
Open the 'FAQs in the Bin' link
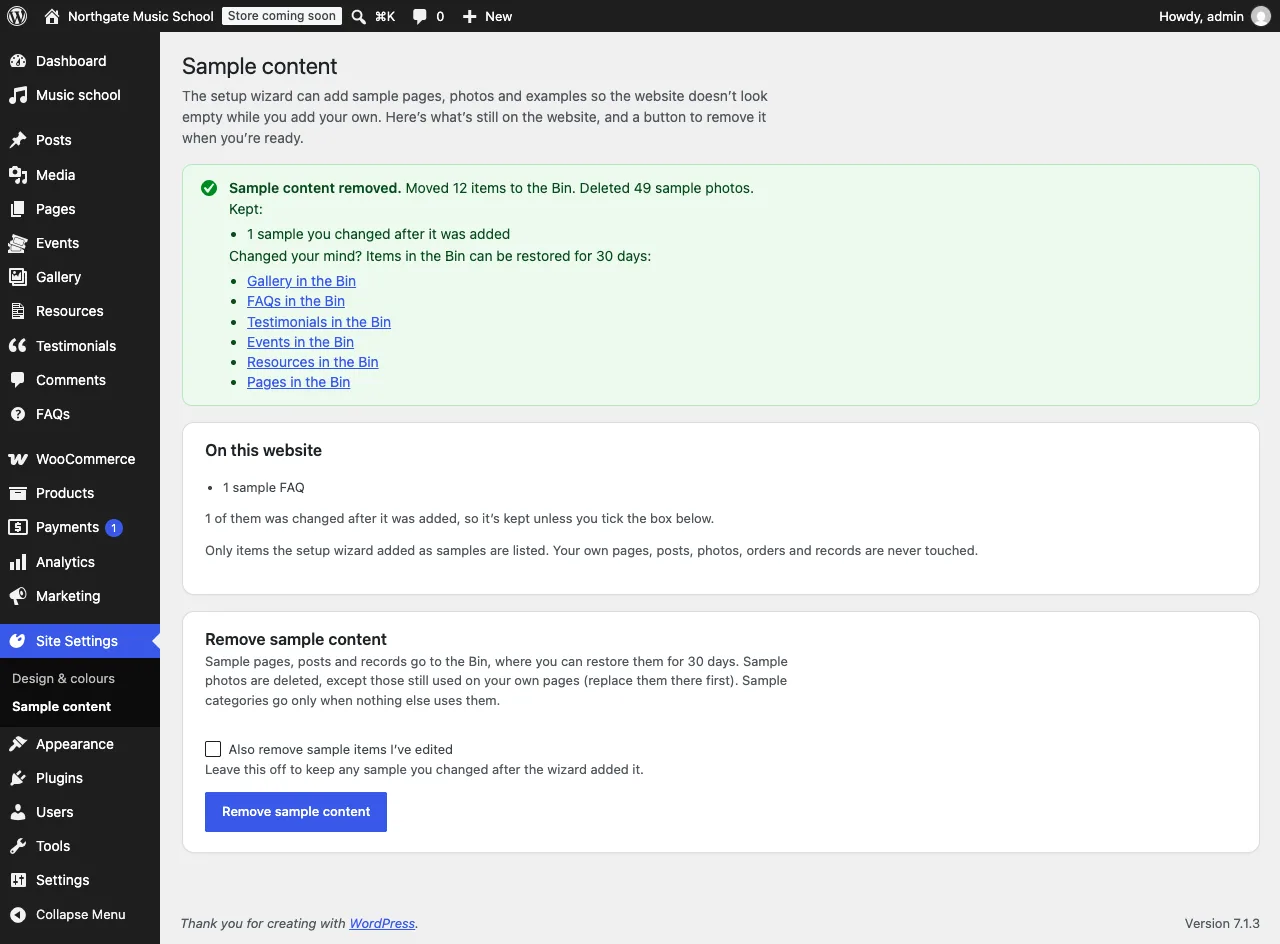(x=296, y=301)
